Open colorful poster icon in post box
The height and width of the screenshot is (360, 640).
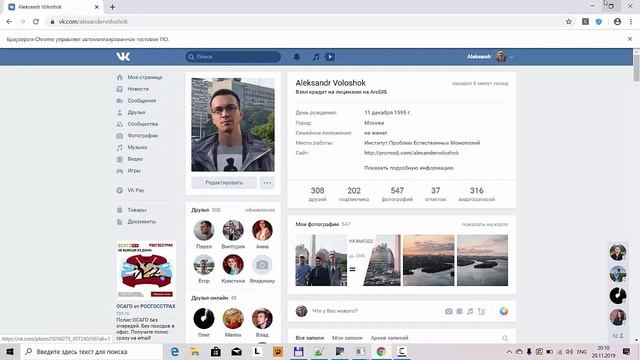click(504, 311)
